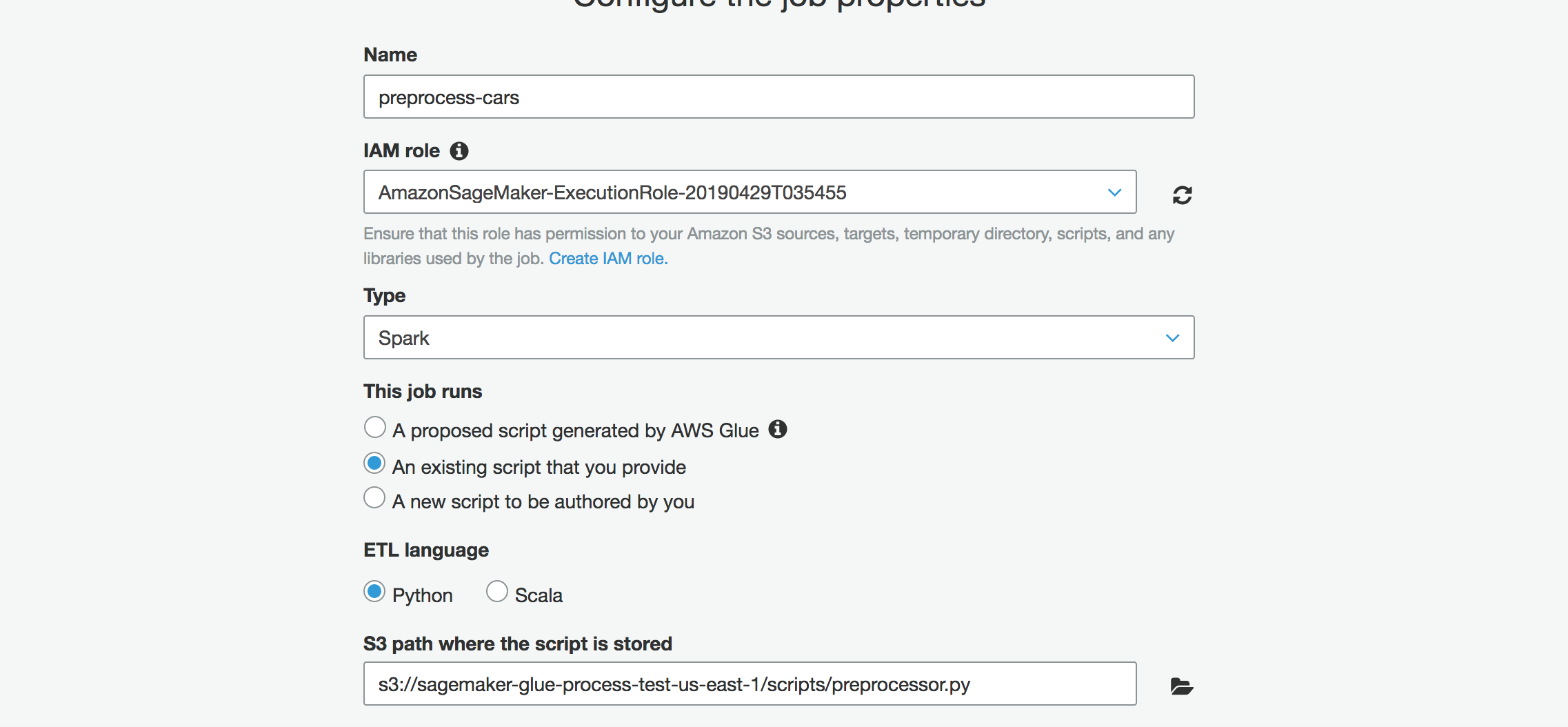The width and height of the screenshot is (1568, 727).
Task: Select 'A proposed script generated by AWS Glue'
Action: click(x=375, y=428)
